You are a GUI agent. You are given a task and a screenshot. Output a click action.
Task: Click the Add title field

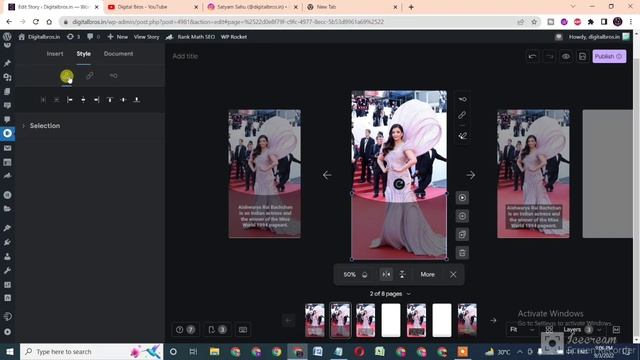point(185,56)
